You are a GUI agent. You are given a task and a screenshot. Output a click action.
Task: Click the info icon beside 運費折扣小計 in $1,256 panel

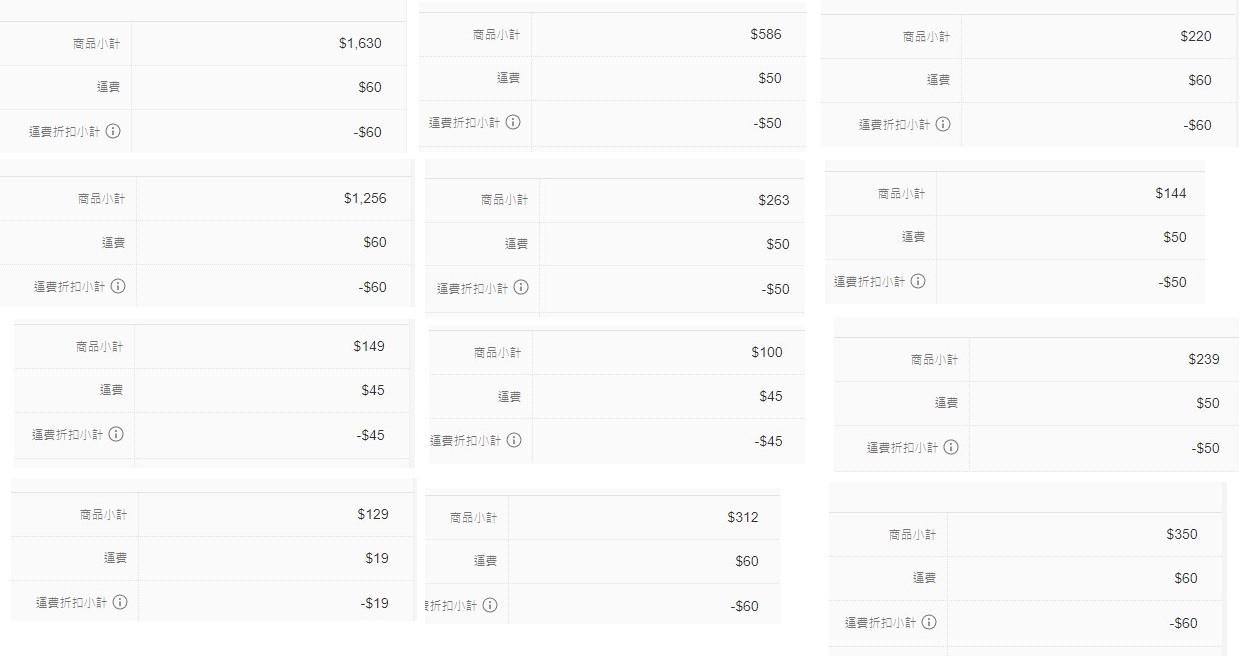click(x=118, y=286)
